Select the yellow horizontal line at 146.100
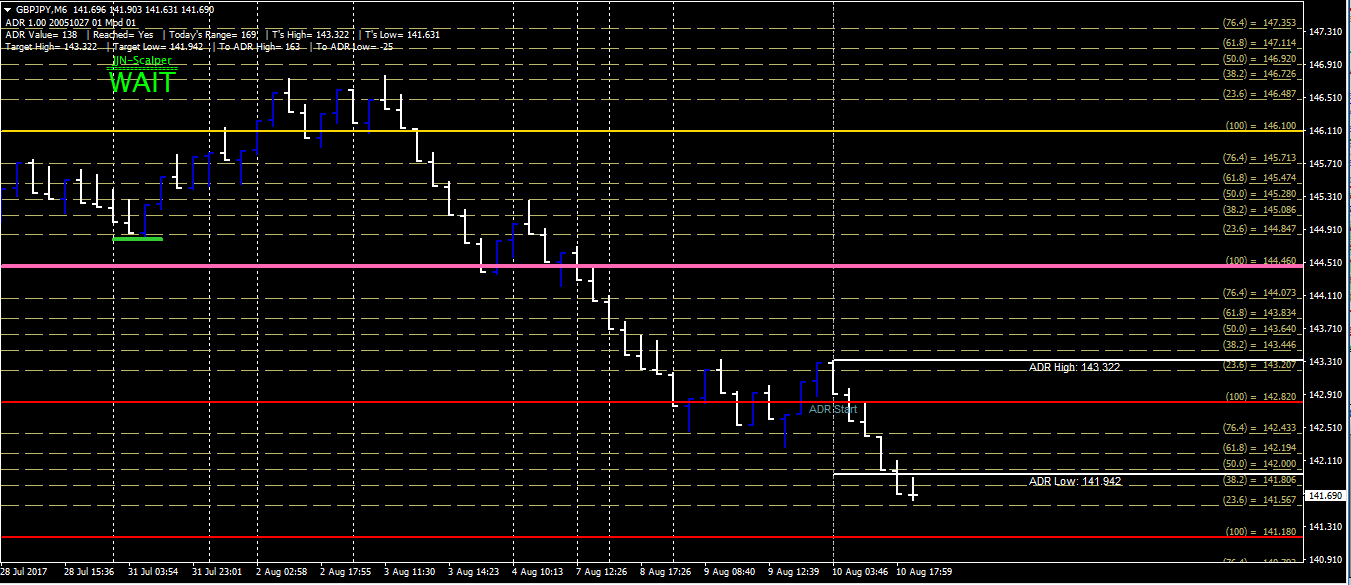1351x585 pixels. click(650, 131)
